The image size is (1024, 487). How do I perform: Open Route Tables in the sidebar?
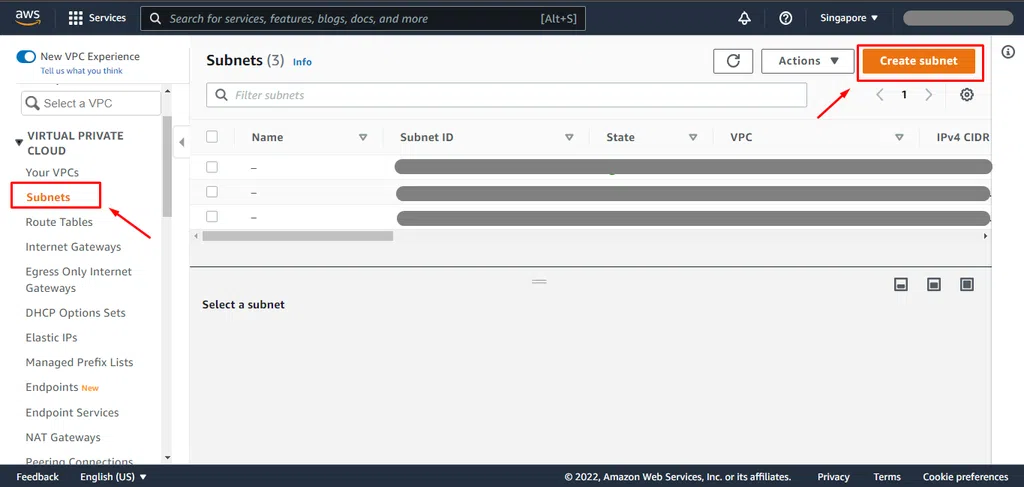[59, 222]
